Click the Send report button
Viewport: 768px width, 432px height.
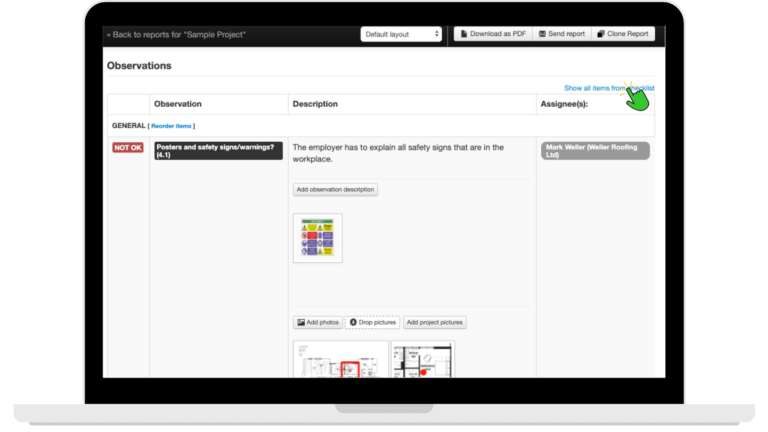pyautogui.click(x=561, y=34)
